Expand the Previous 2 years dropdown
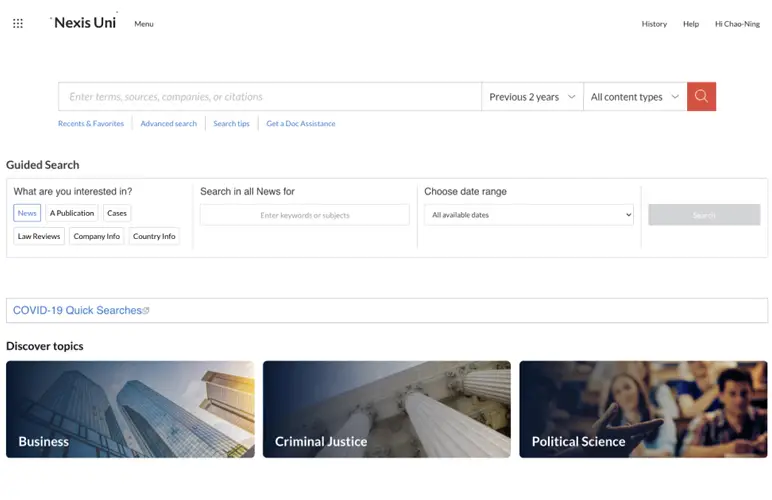The height and width of the screenshot is (500, 772). [x=532, y=97]
